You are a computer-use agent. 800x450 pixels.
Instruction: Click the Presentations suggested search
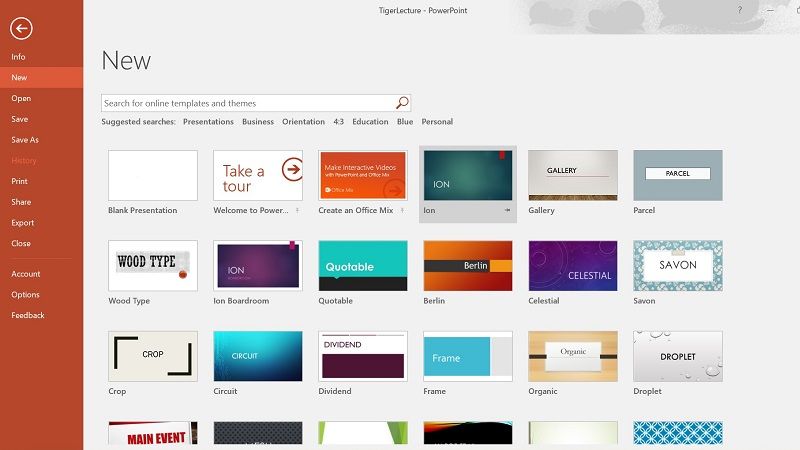207,122
